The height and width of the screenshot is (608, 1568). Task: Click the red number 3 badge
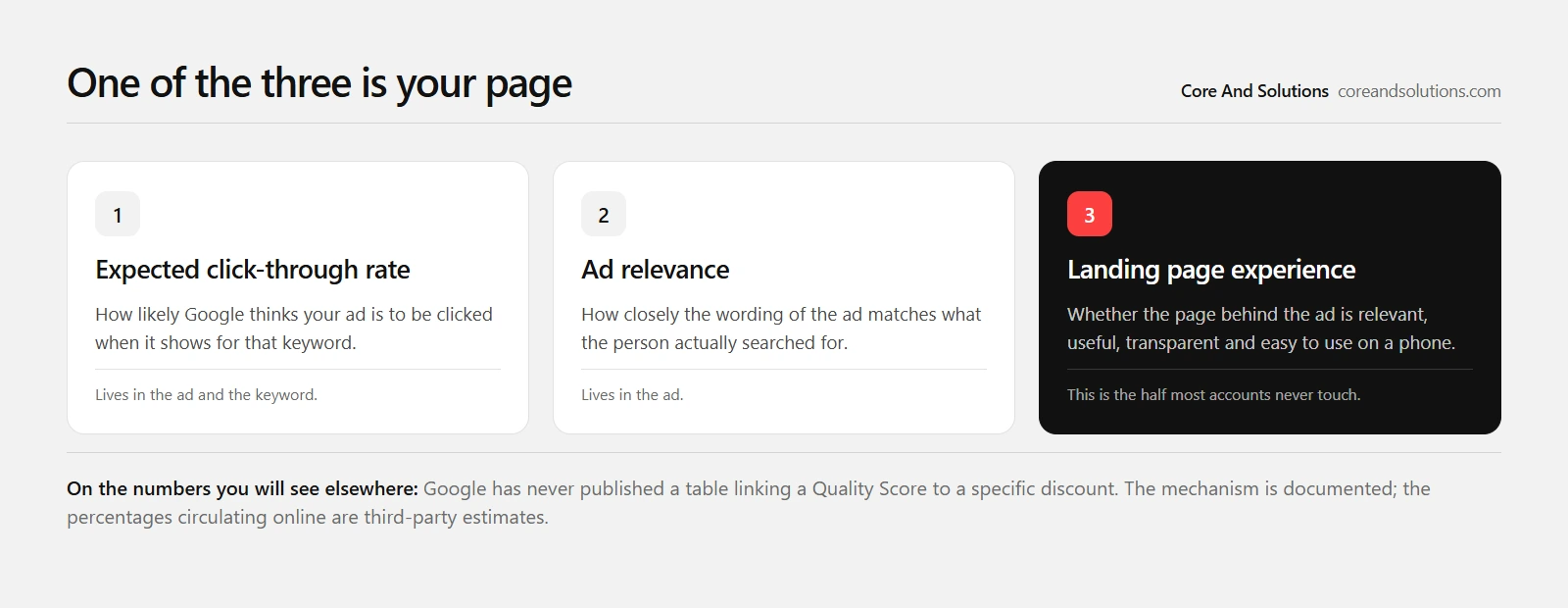click(x=1090, y=214)
